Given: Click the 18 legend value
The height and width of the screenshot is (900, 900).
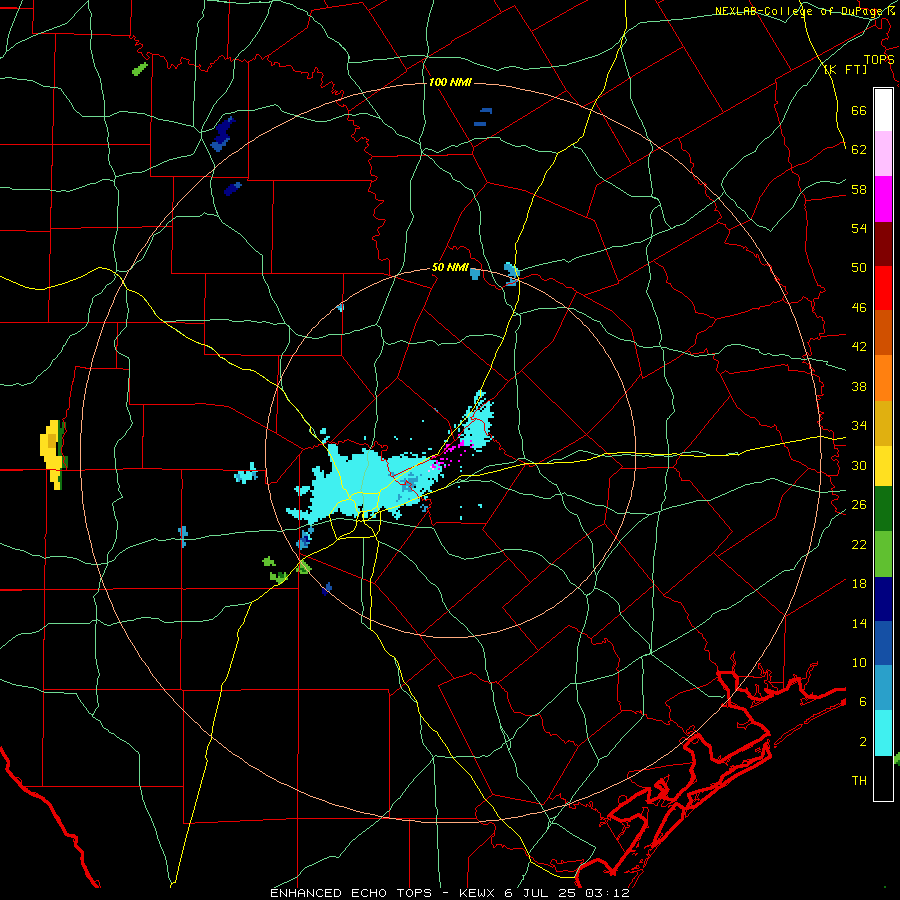Looking at the screenshot, I should point(859,584).
